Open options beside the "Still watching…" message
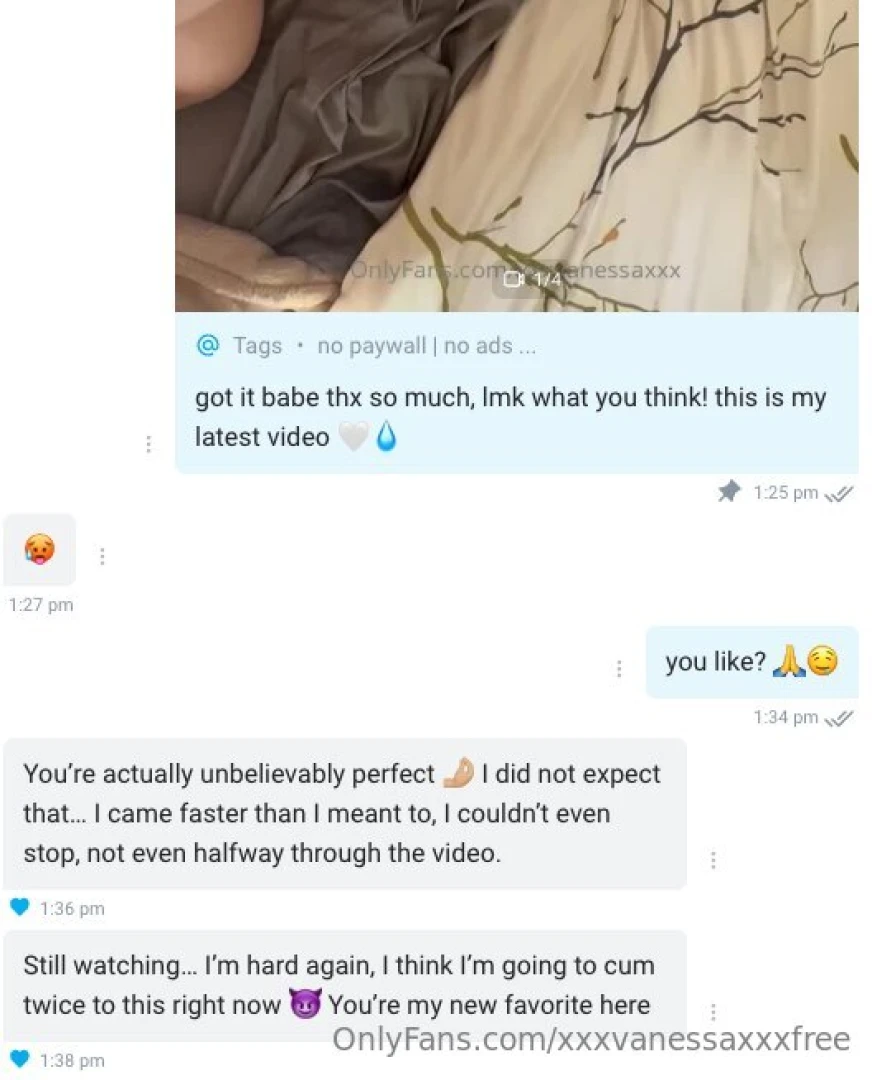 713,1011
